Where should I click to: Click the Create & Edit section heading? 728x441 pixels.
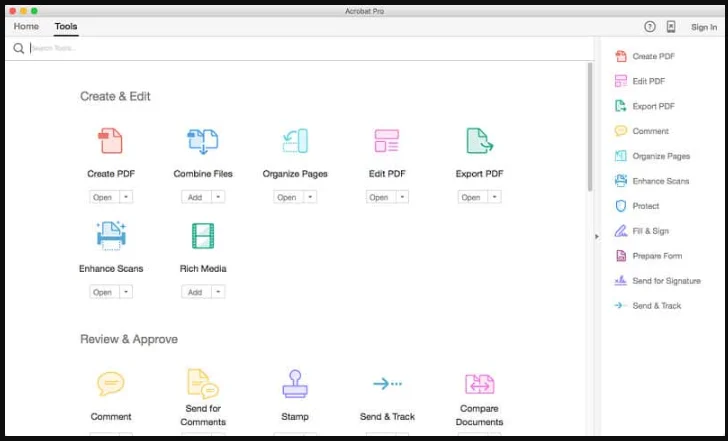coord(115,97)
